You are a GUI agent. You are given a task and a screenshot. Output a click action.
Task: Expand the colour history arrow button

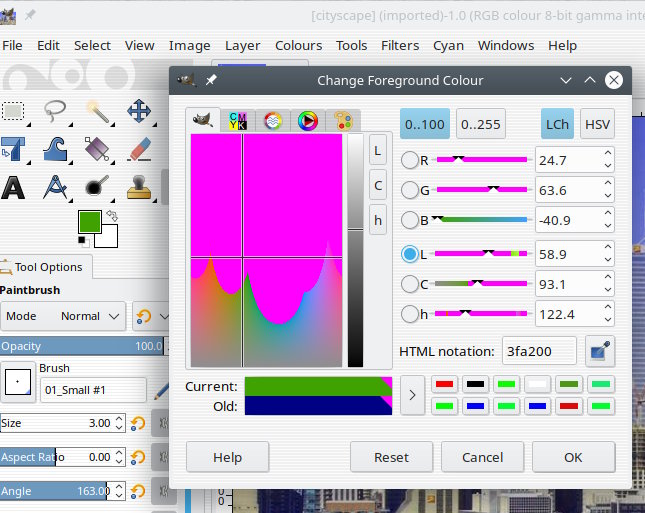point(412,395)
